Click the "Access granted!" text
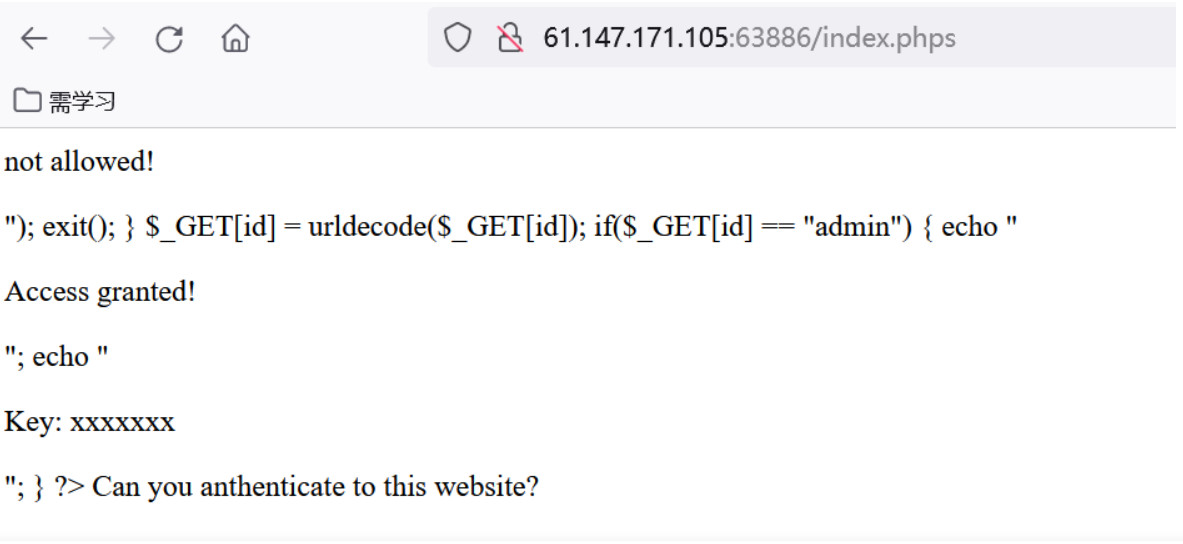This screenshot has width=1183, height=544. [100, 292]
